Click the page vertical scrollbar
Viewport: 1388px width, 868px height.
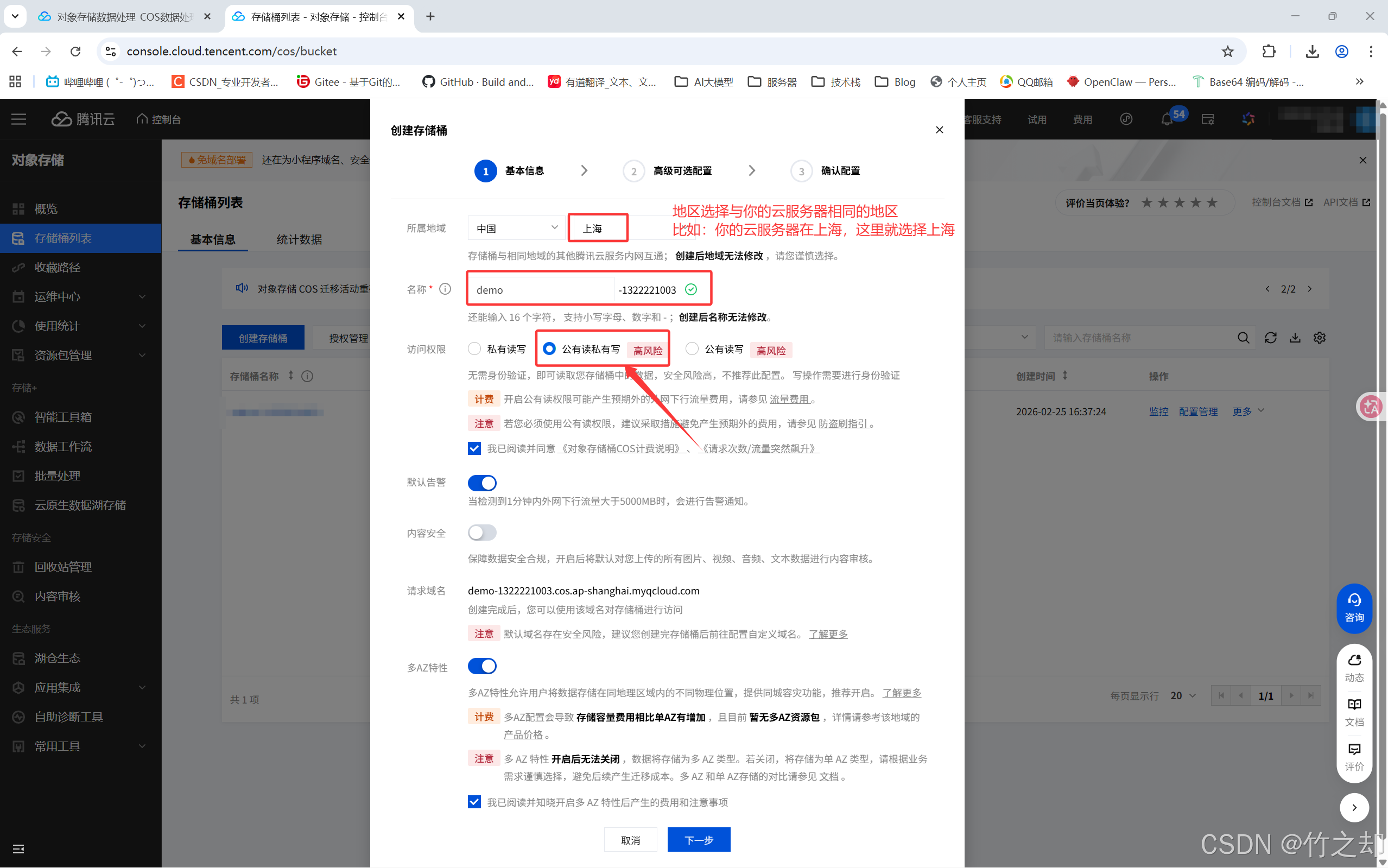click(x=1382, y=482)
